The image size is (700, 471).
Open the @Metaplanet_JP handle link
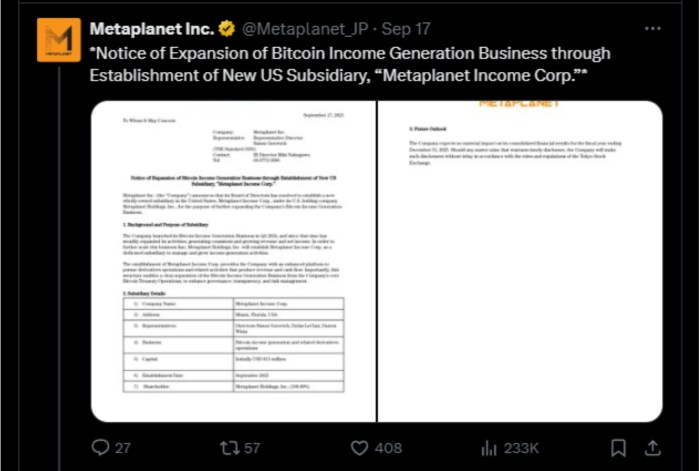[305, 29]
